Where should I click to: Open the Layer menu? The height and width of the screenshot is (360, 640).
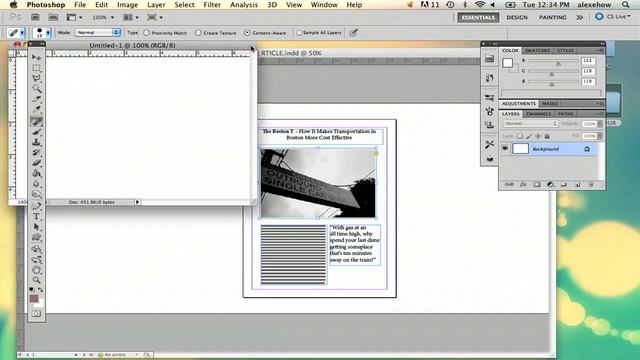(156, 4)
